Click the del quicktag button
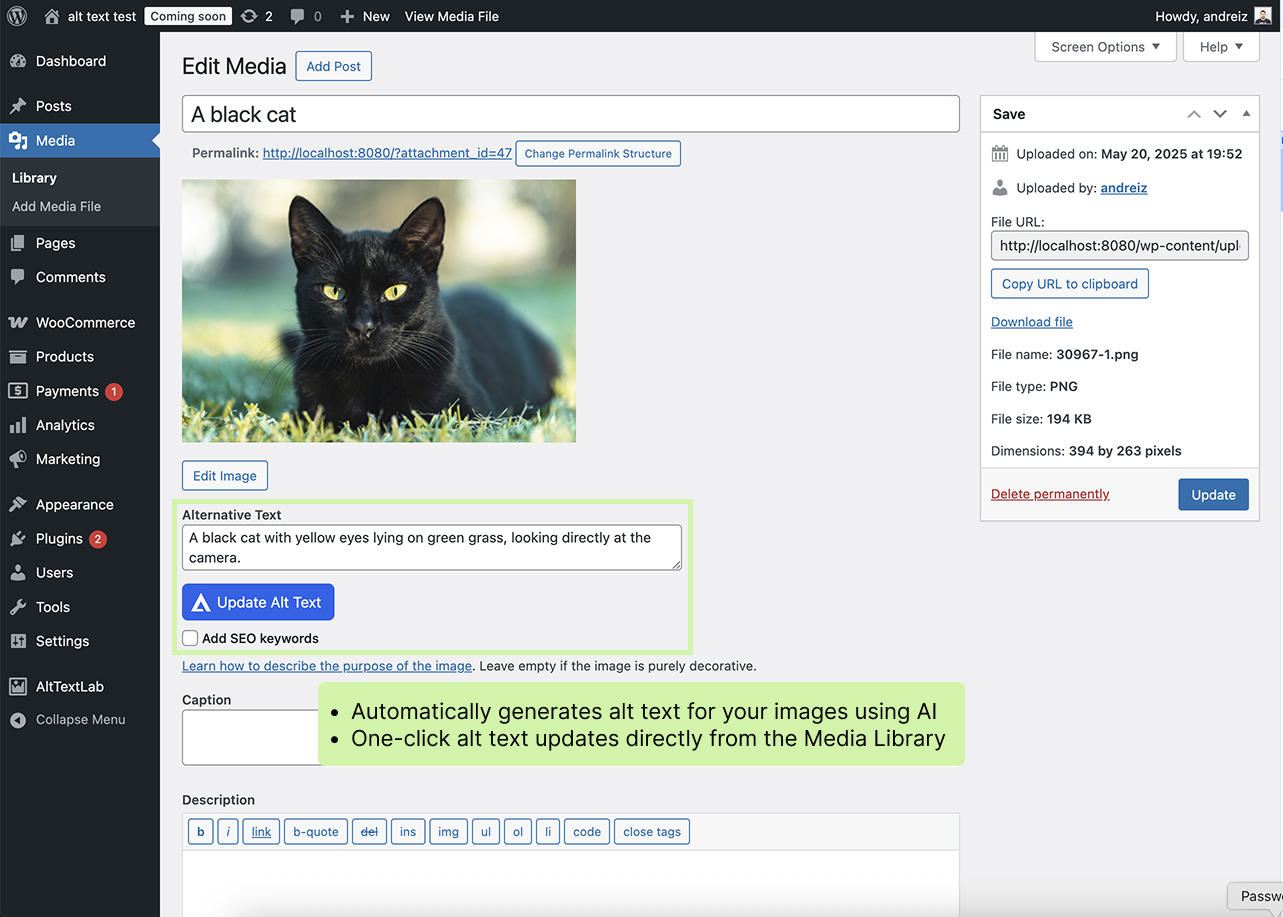The image size is (1283, 917). [369, 832]
